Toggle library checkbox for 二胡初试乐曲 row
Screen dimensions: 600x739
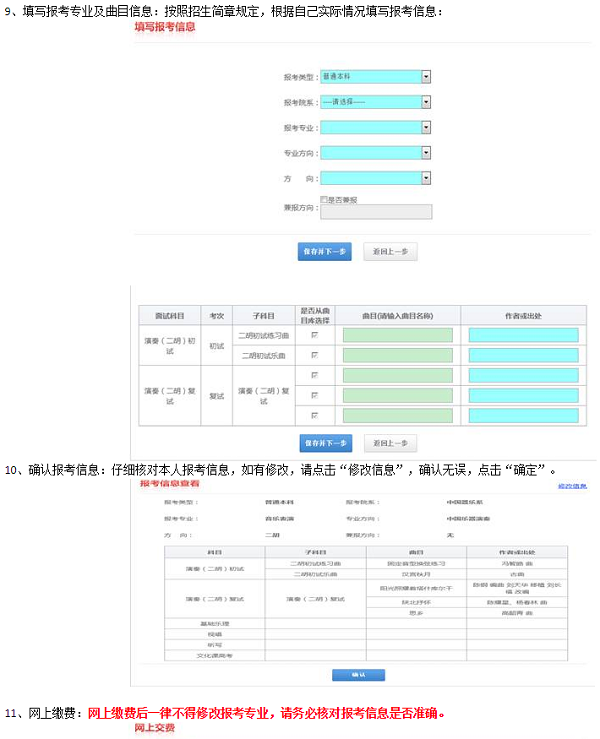click(x=314, y=355)
